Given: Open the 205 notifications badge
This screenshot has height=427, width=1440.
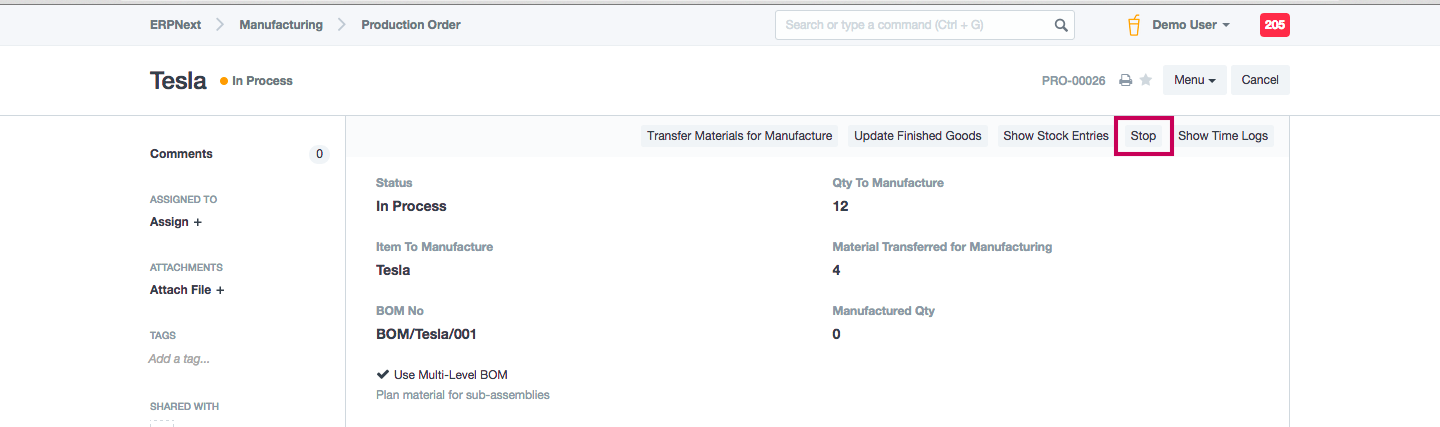Looking at the screenshot, I should pos(1274,25).
